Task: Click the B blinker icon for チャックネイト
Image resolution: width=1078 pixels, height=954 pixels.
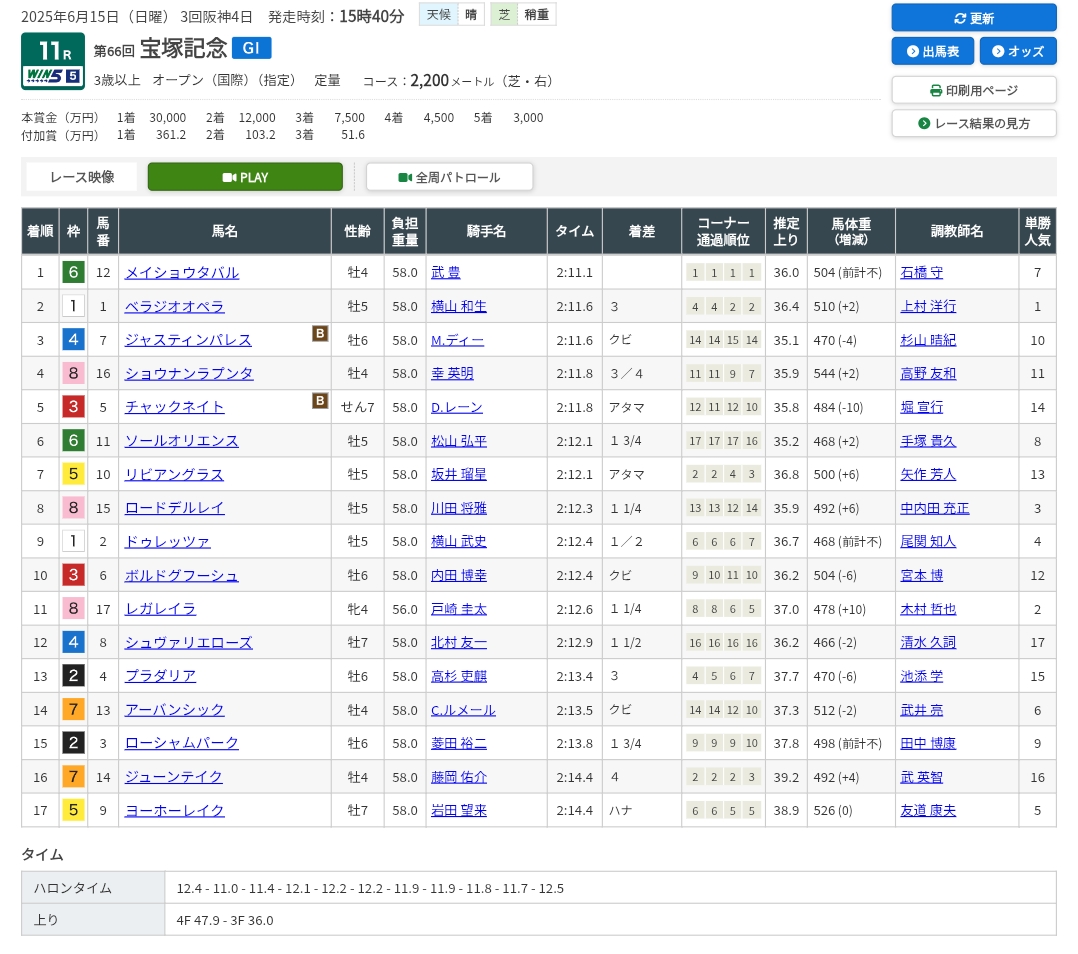Action: pos(320,400)
